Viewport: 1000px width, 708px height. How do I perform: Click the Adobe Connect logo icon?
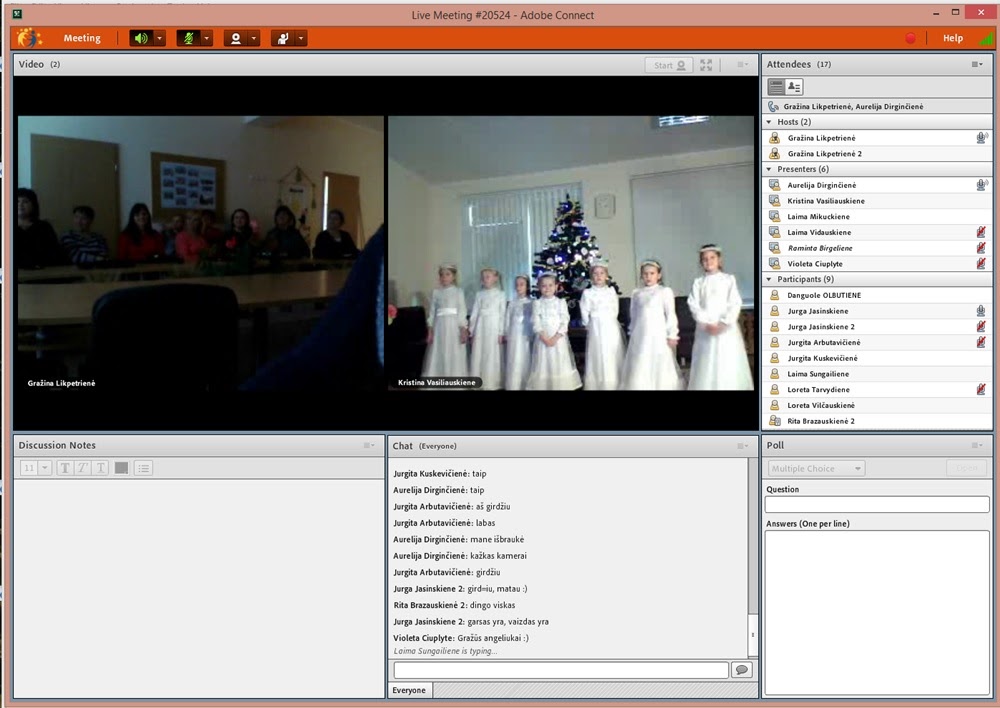click(29, 38)
